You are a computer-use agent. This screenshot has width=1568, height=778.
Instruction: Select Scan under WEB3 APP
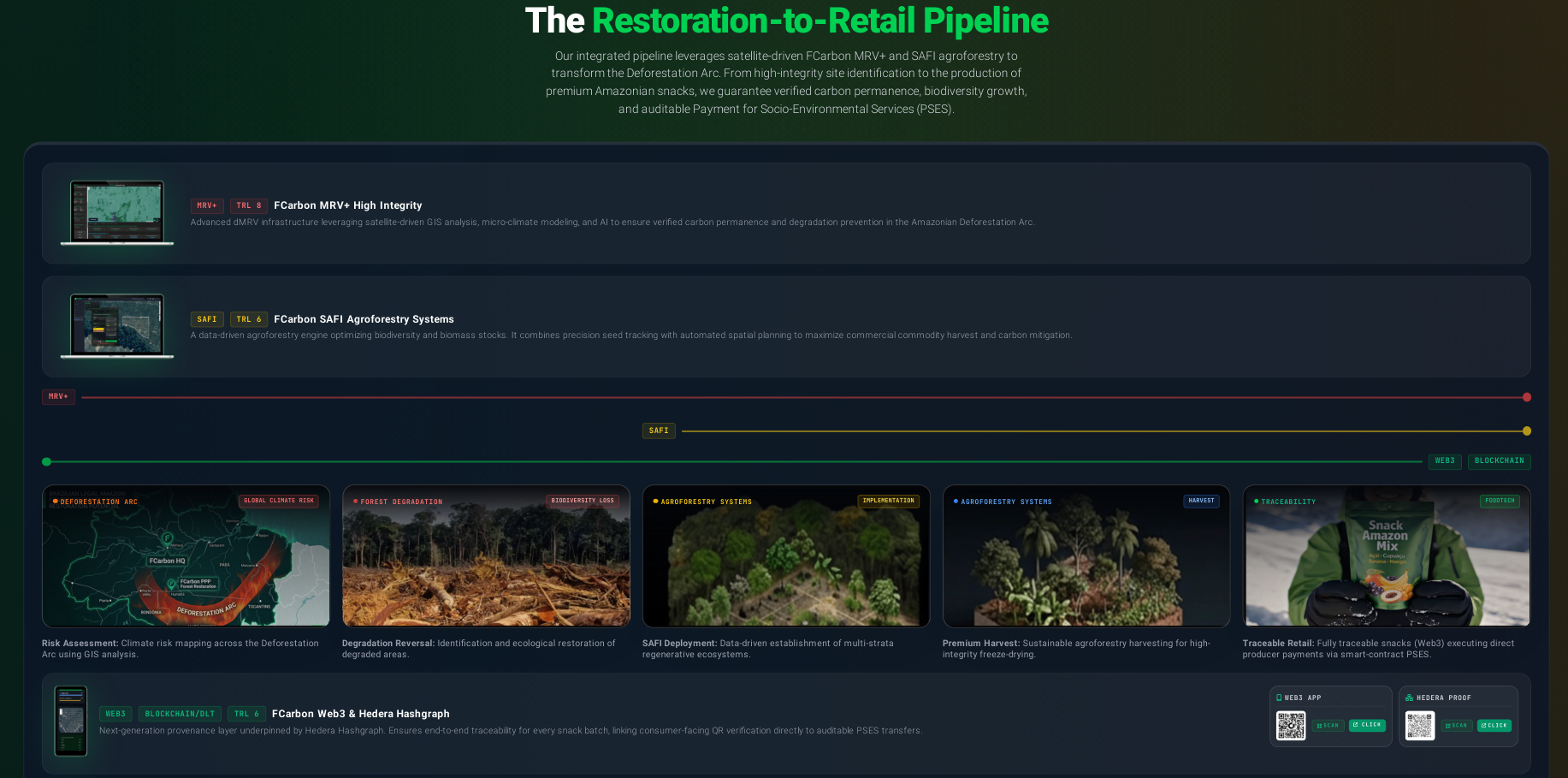point(1328,725)
